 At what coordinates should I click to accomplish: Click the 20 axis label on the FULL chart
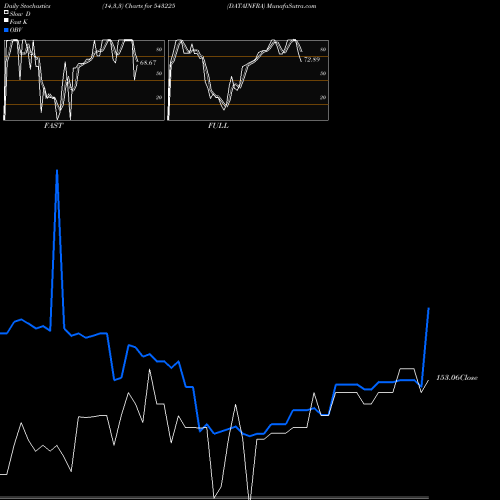tap(323, 97)
